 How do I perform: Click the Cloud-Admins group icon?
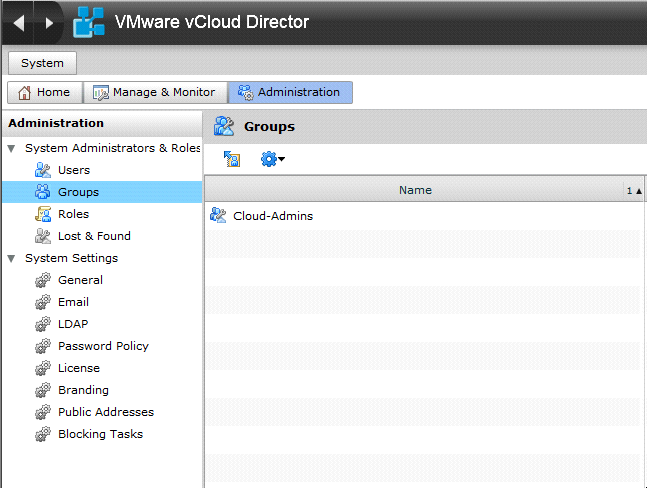(218, 215)
